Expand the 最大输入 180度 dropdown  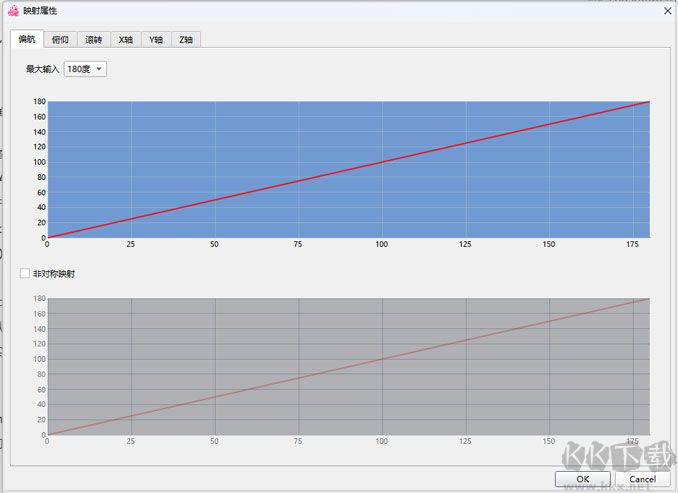pyautogui.click(x=85, y=69)
